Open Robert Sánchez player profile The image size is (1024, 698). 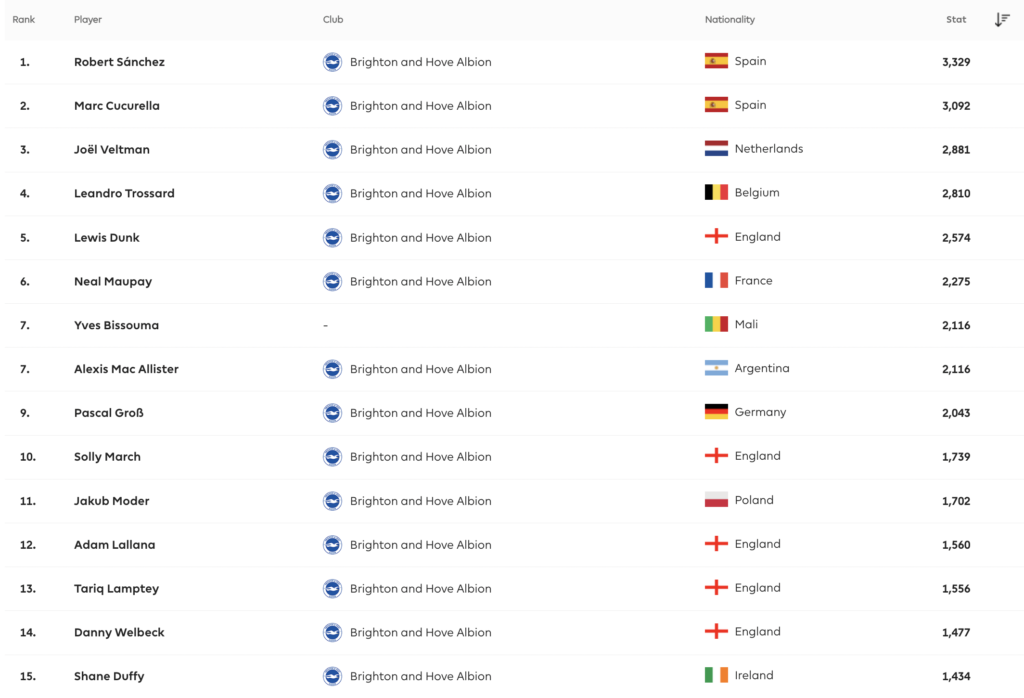pyautogui.click(x=119, y=62)
